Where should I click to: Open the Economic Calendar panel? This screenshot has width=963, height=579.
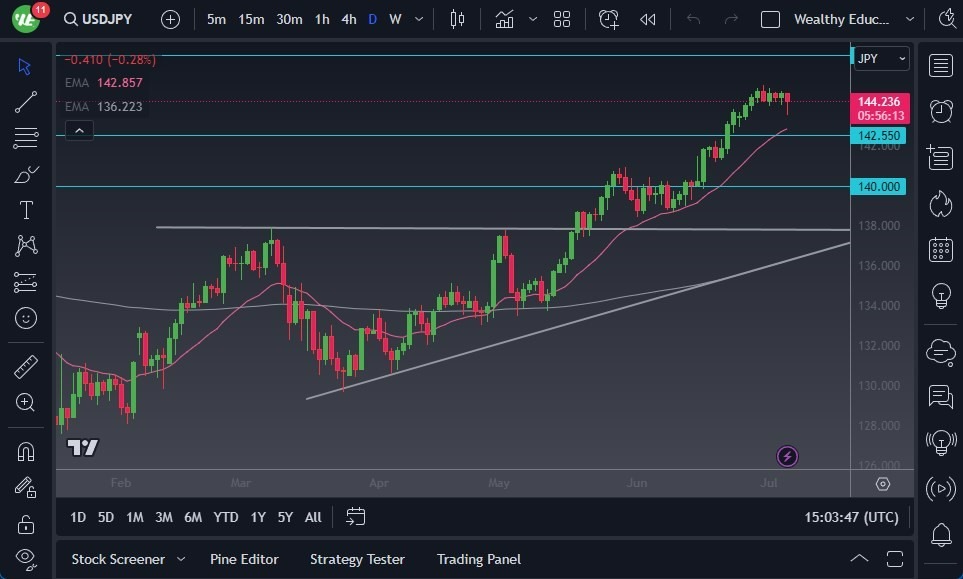click(940, 249)
